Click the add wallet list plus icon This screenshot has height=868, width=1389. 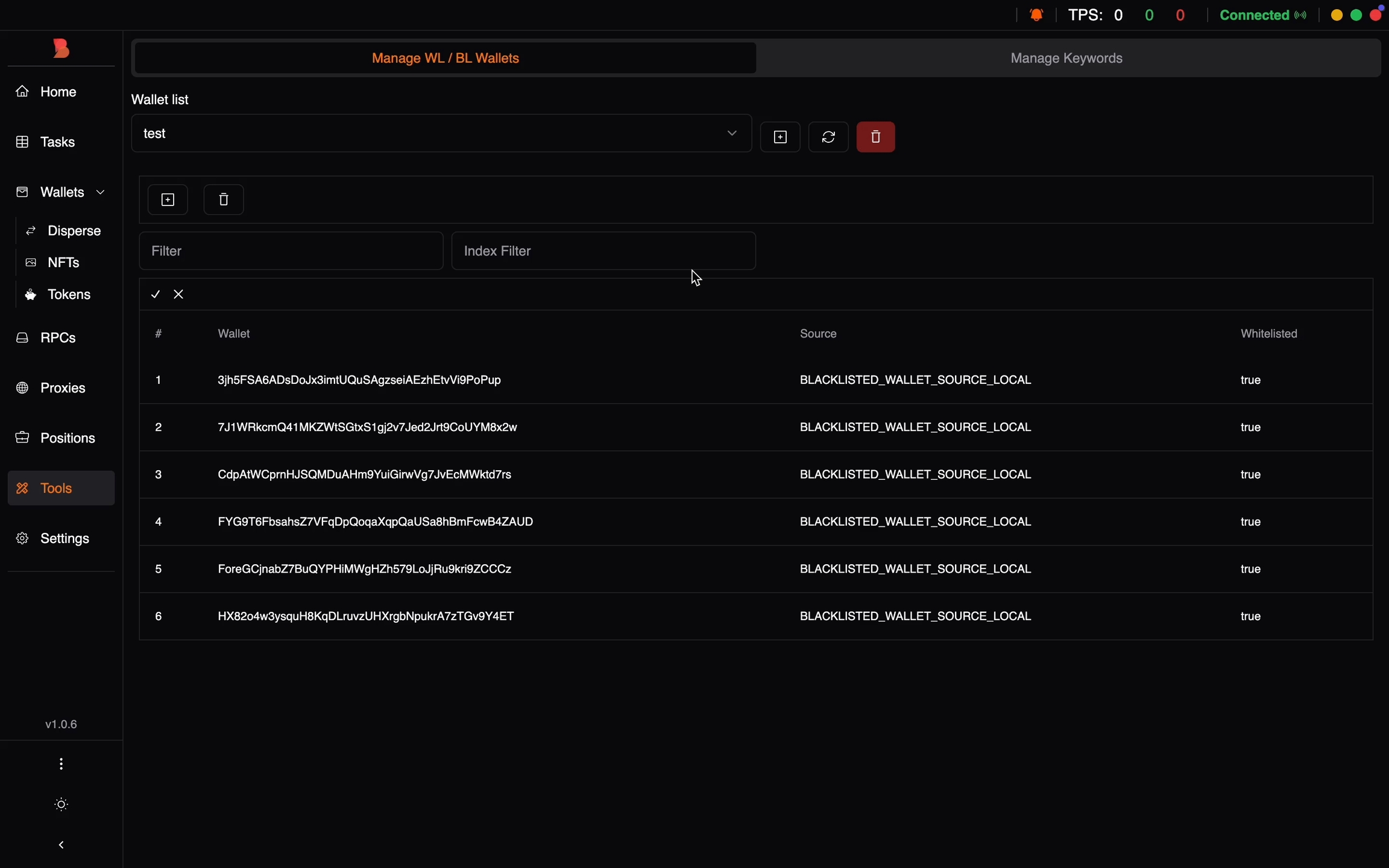[780, 137]
